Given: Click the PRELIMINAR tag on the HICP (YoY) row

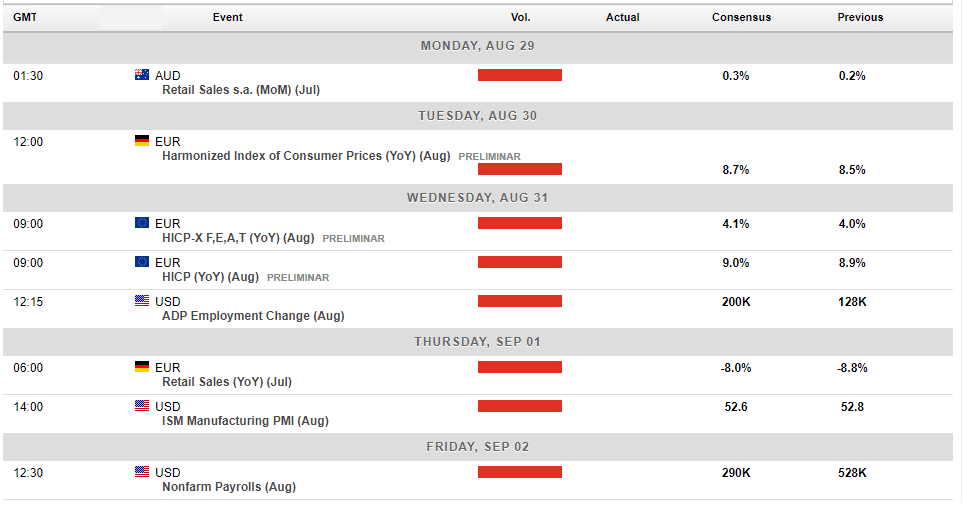Looking at the screenshot, I should pyautogui.click(x=298, y=278).
